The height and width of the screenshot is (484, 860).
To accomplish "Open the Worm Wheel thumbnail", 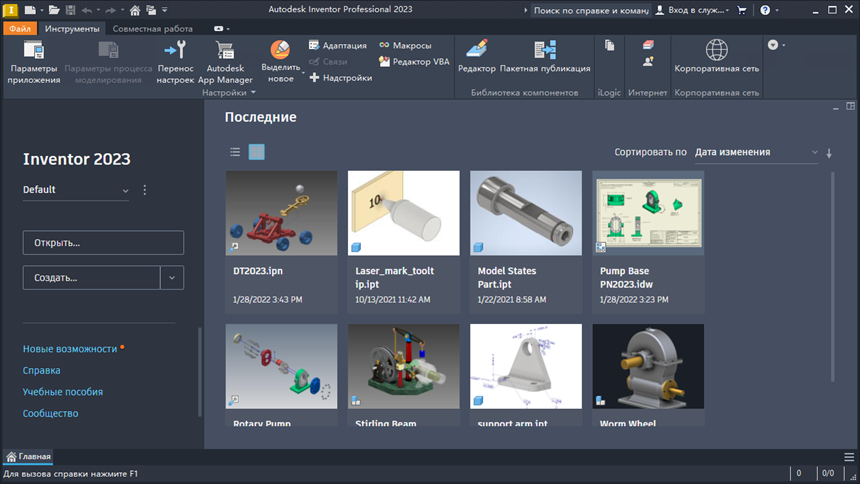I will 648,366.
